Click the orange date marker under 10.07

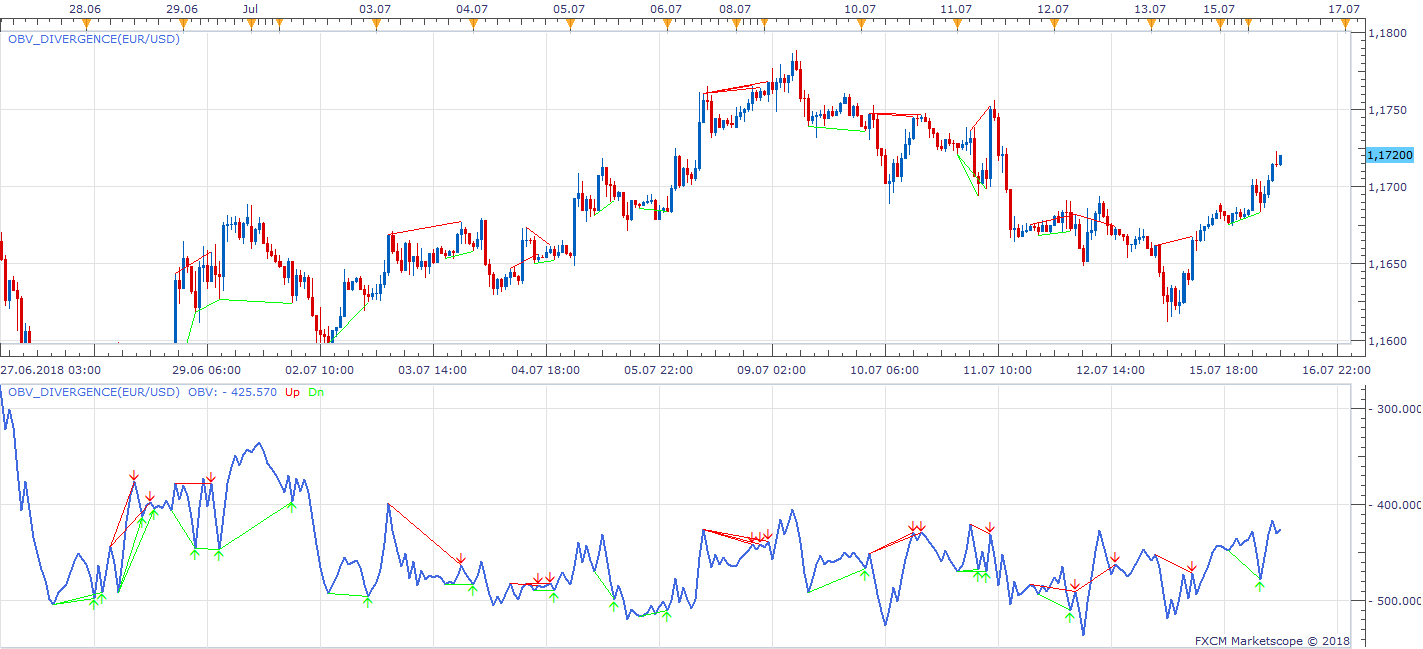click(860, 23)
